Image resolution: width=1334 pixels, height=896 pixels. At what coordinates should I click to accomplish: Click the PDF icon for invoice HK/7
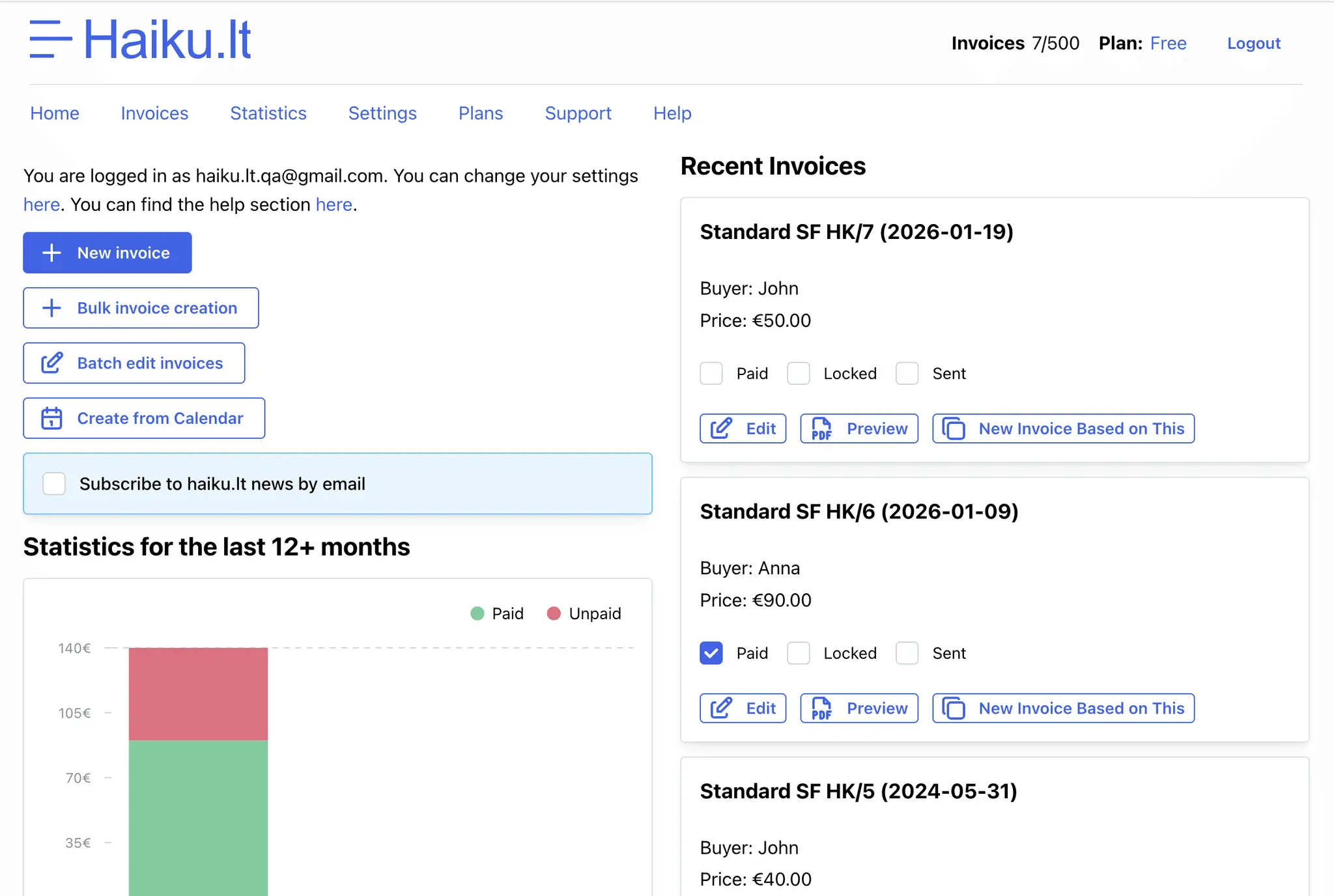(821, 428)
